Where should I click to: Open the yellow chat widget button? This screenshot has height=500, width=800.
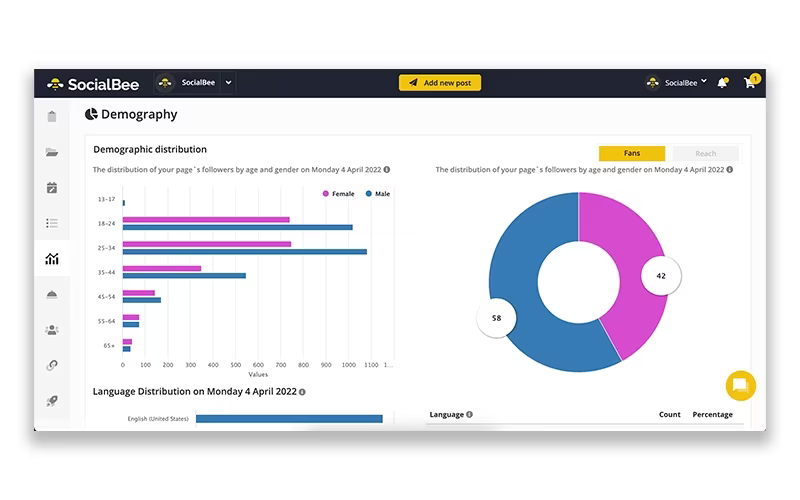pos(740,386)
